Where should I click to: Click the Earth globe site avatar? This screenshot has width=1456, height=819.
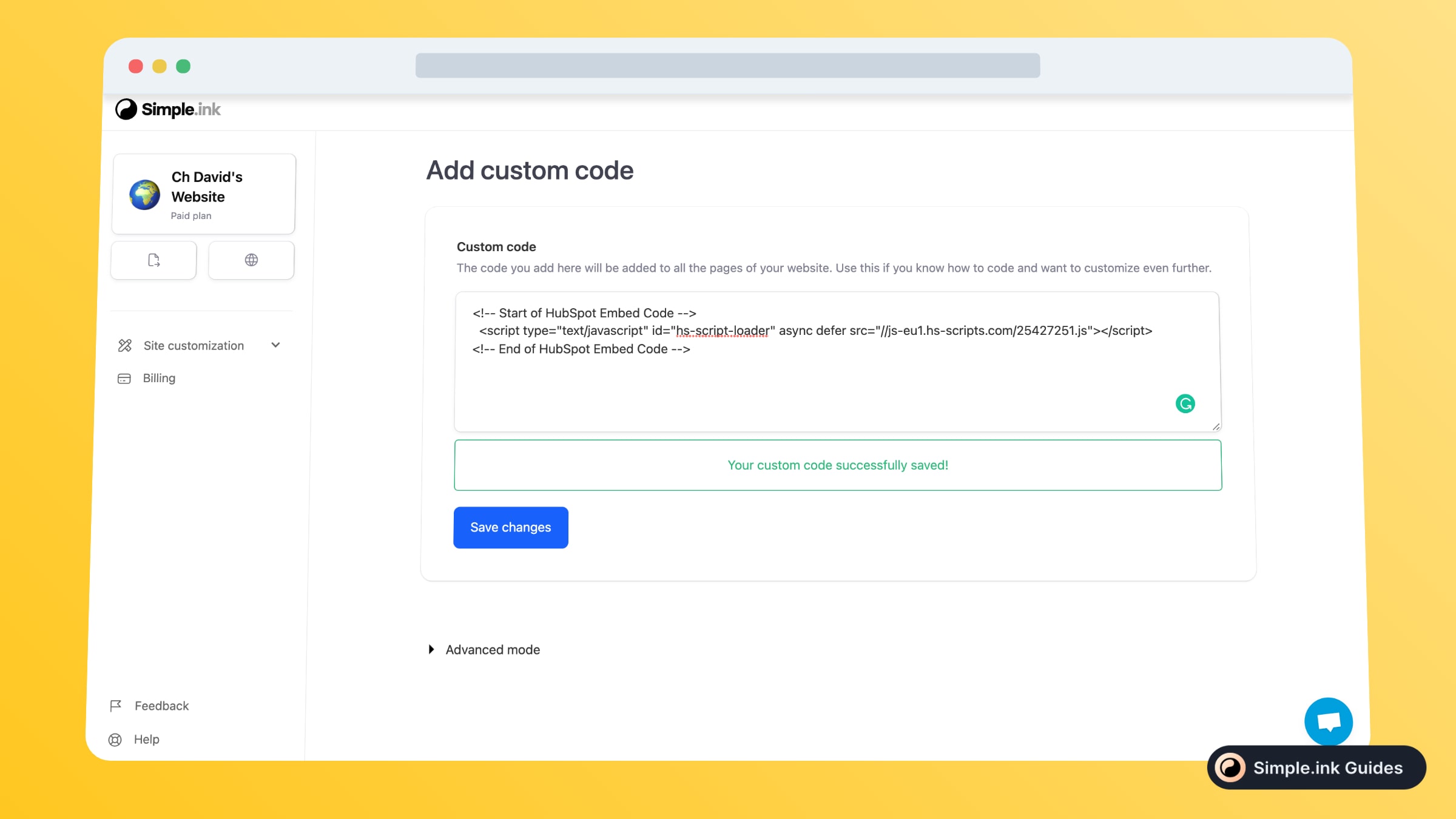click(145, 195)
